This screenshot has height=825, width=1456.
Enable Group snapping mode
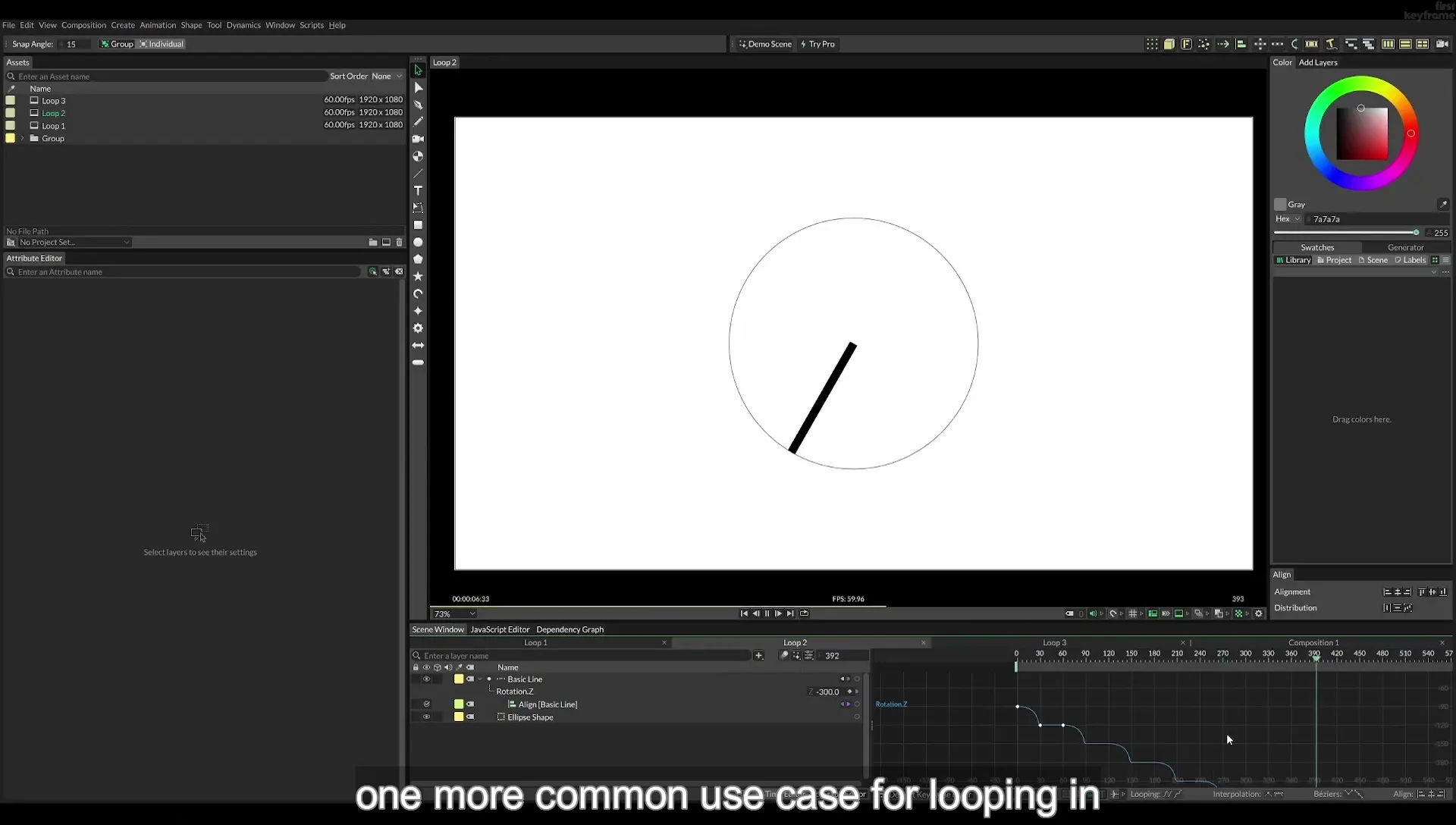pos(117,44)
